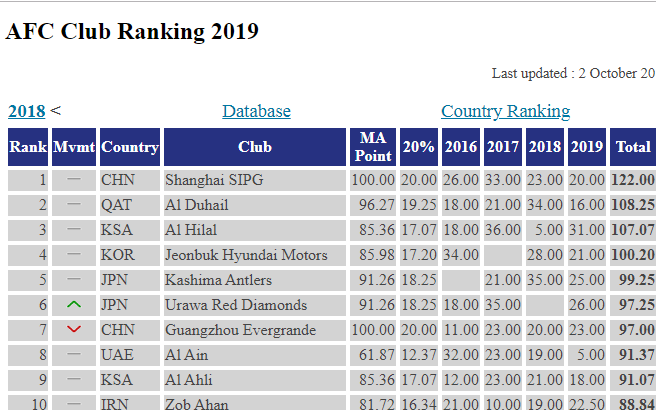Click the no-movement dash for Al Hilal
The height and width of the screenshot is (410, 656).
[74, 229]
